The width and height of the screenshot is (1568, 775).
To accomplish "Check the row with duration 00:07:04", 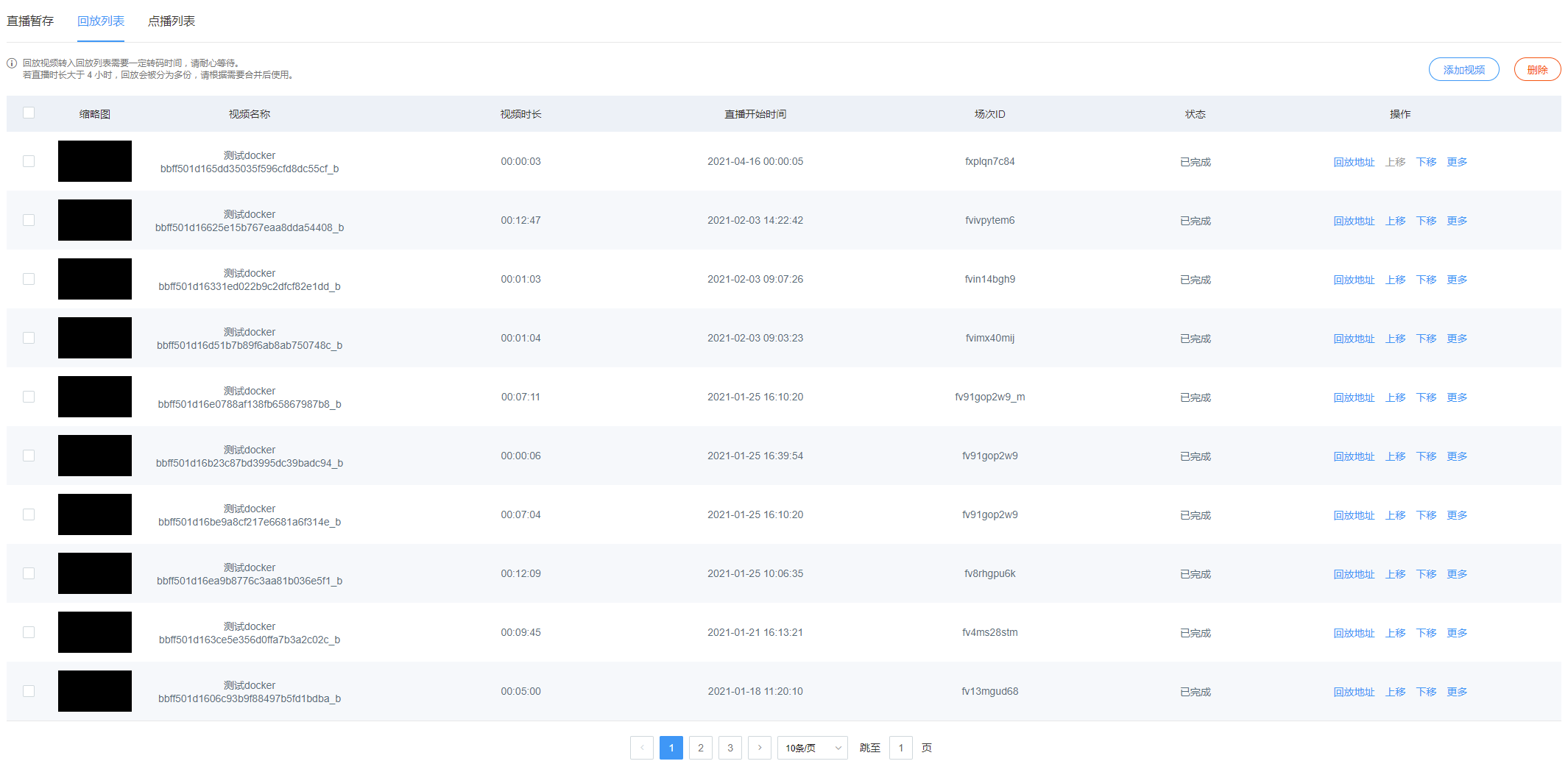I will 29,514.
